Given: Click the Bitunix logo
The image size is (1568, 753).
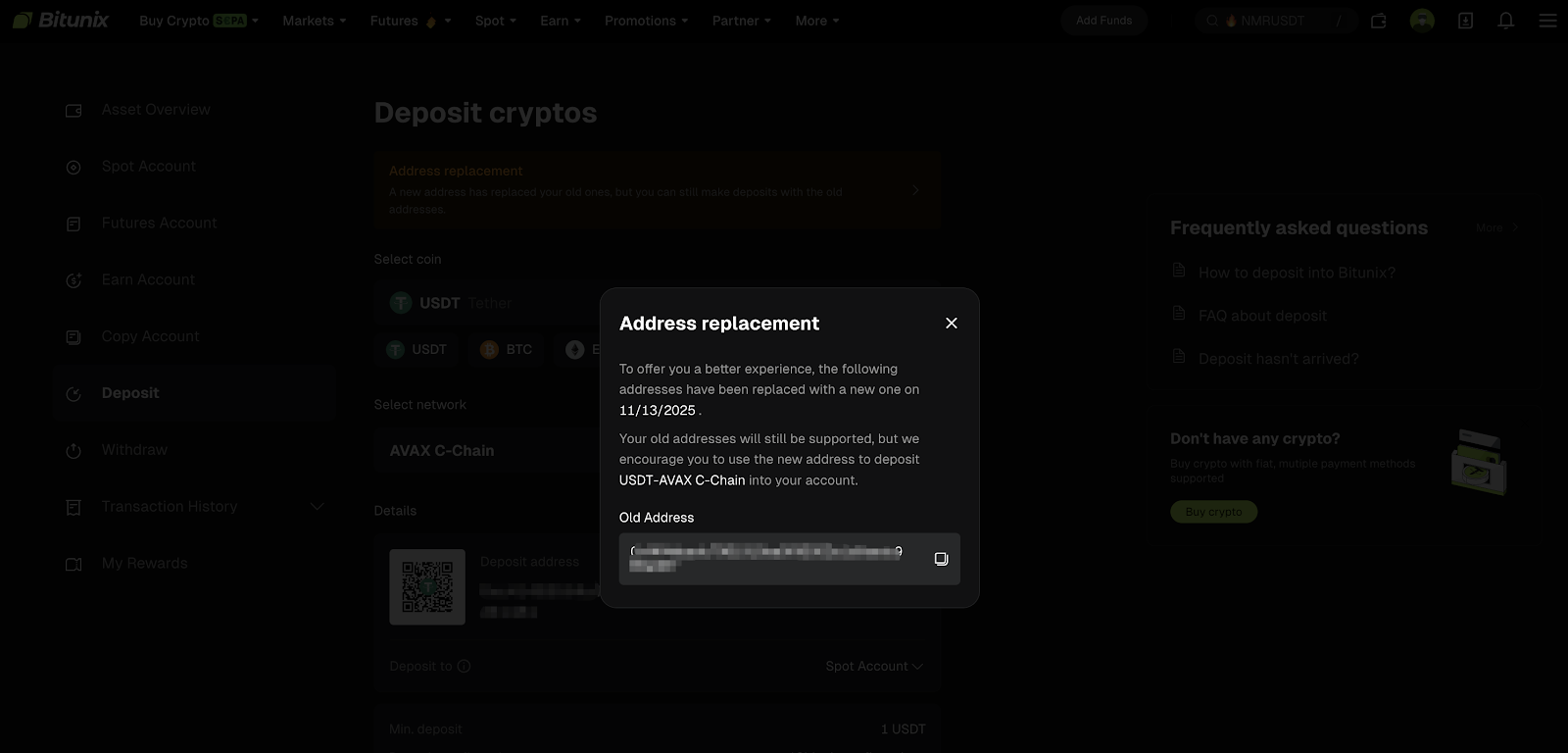Looking at the screenshot, I should 60,20.
